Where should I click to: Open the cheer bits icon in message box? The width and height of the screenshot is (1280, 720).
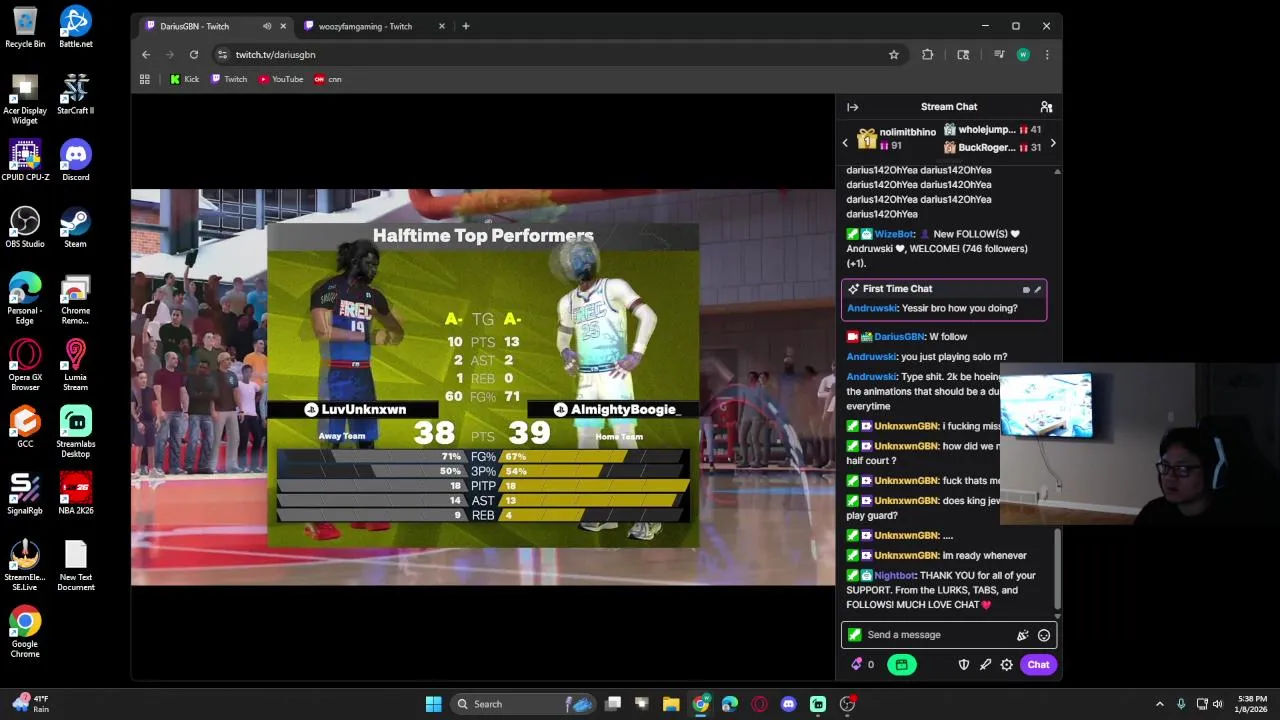[x=1022, y=635]
